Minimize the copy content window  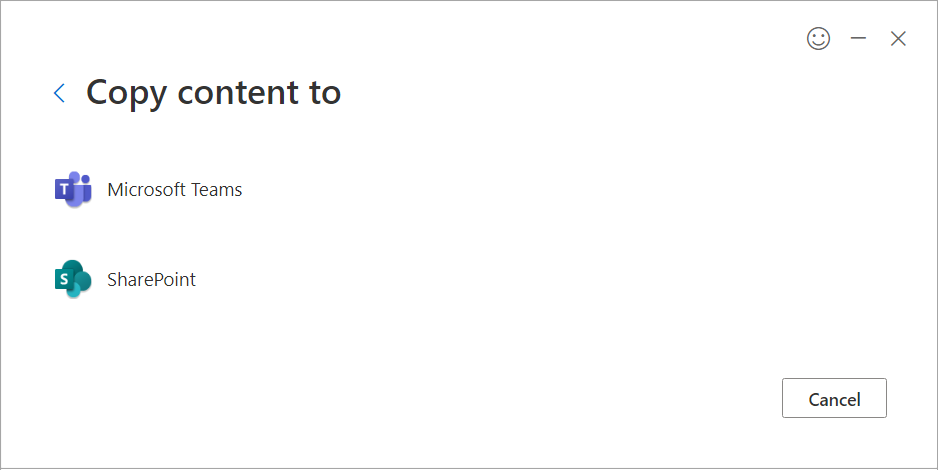858,39
